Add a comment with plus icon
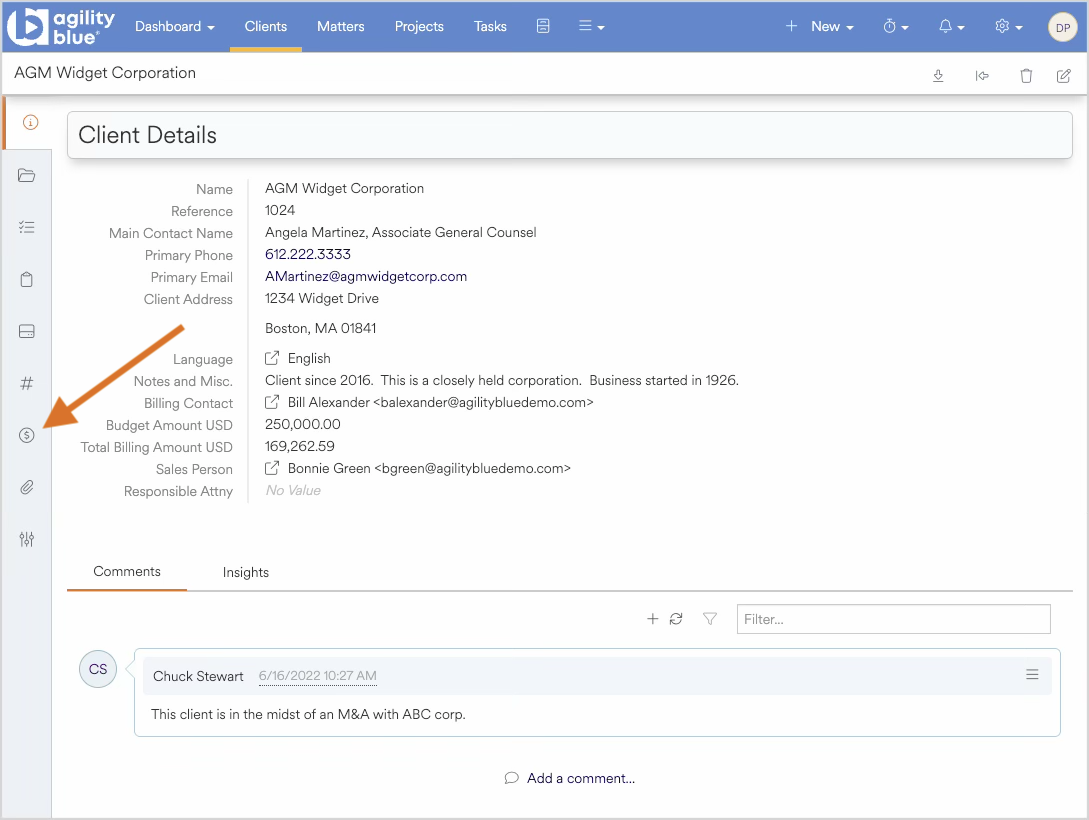Viewport: 1089px width, 820px height. [x=652, y=619]
